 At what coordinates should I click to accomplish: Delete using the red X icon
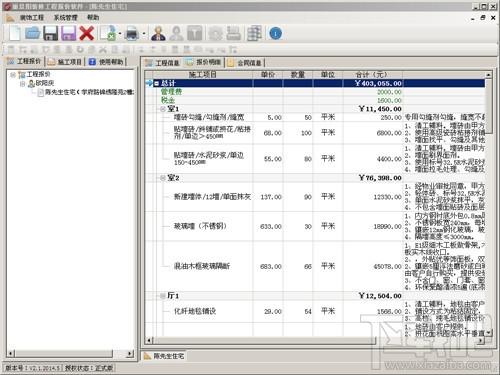coord(87,33)
